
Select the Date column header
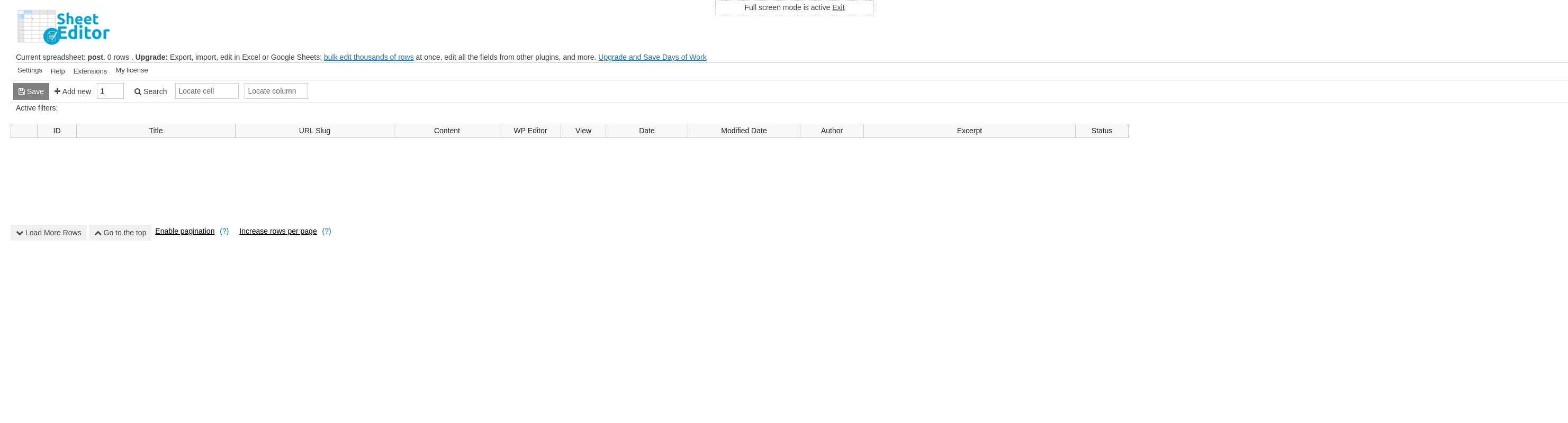pyautogui.click(x=647, y=131)
